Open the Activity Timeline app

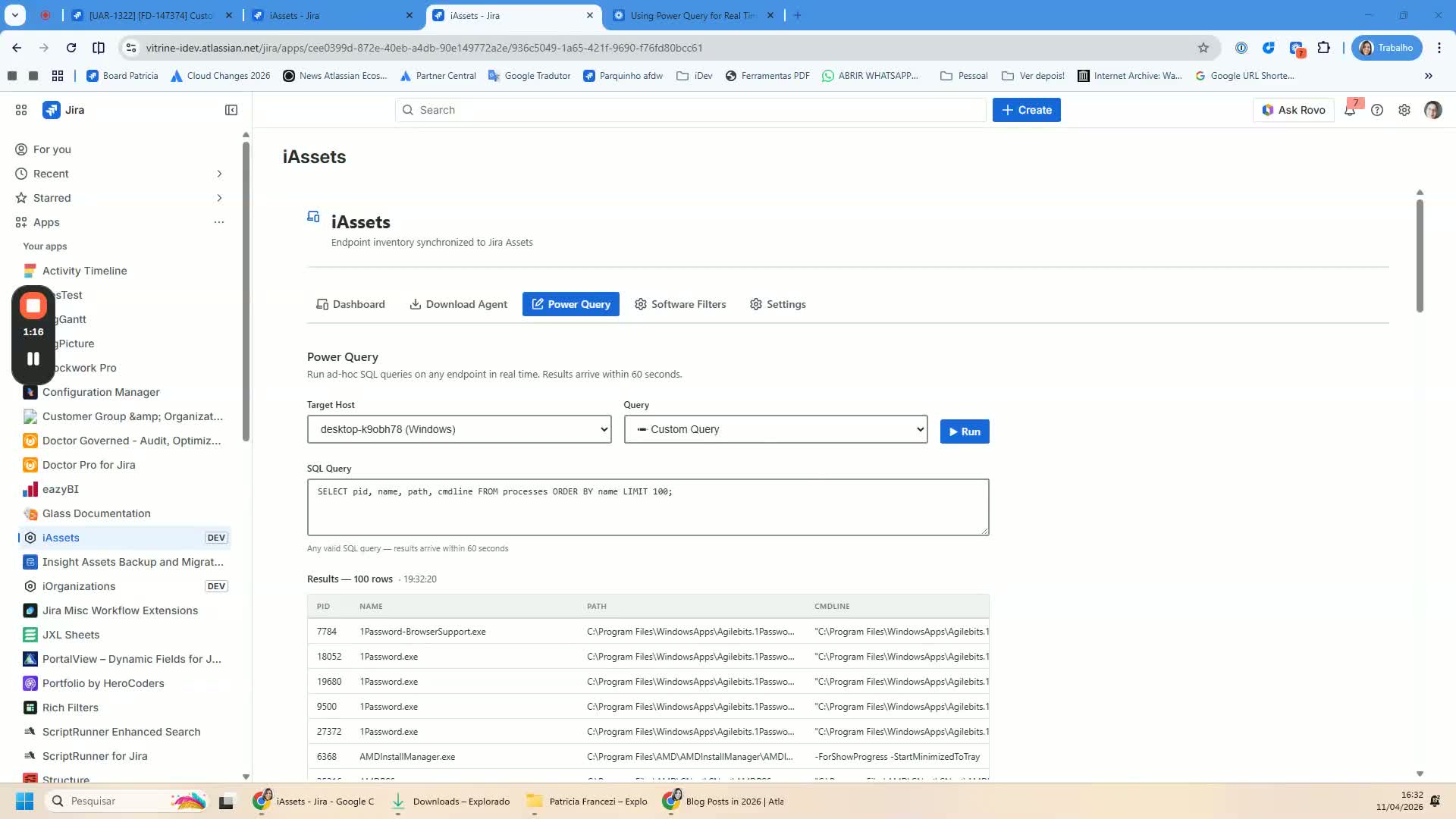pos(84,271)
